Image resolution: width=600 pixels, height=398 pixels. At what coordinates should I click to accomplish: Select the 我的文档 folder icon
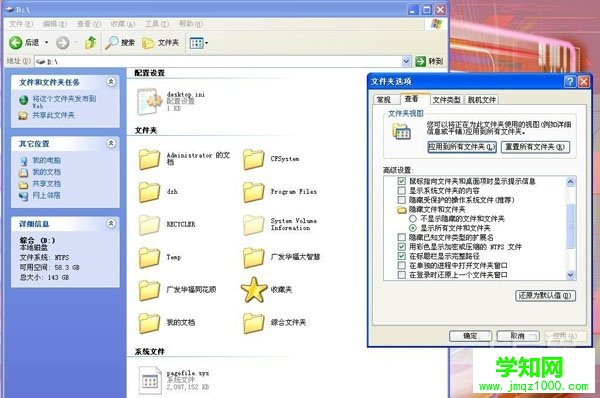[149, 323]
